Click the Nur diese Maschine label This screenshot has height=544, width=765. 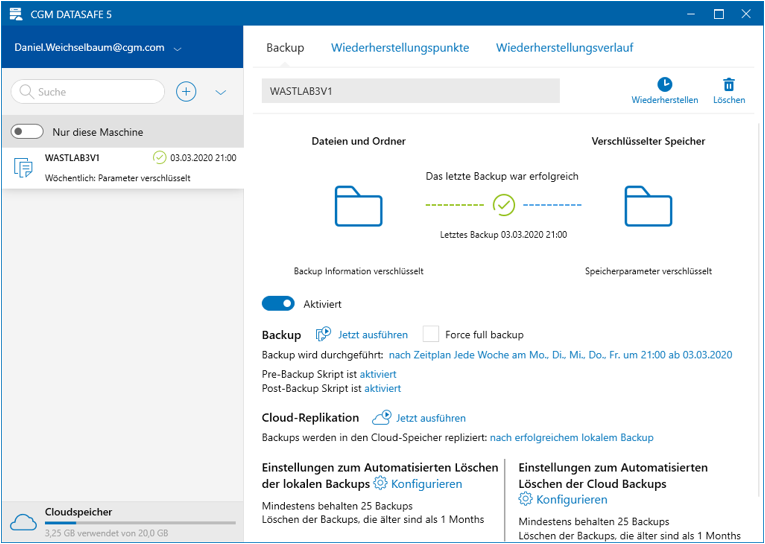[x=98, y=132]
